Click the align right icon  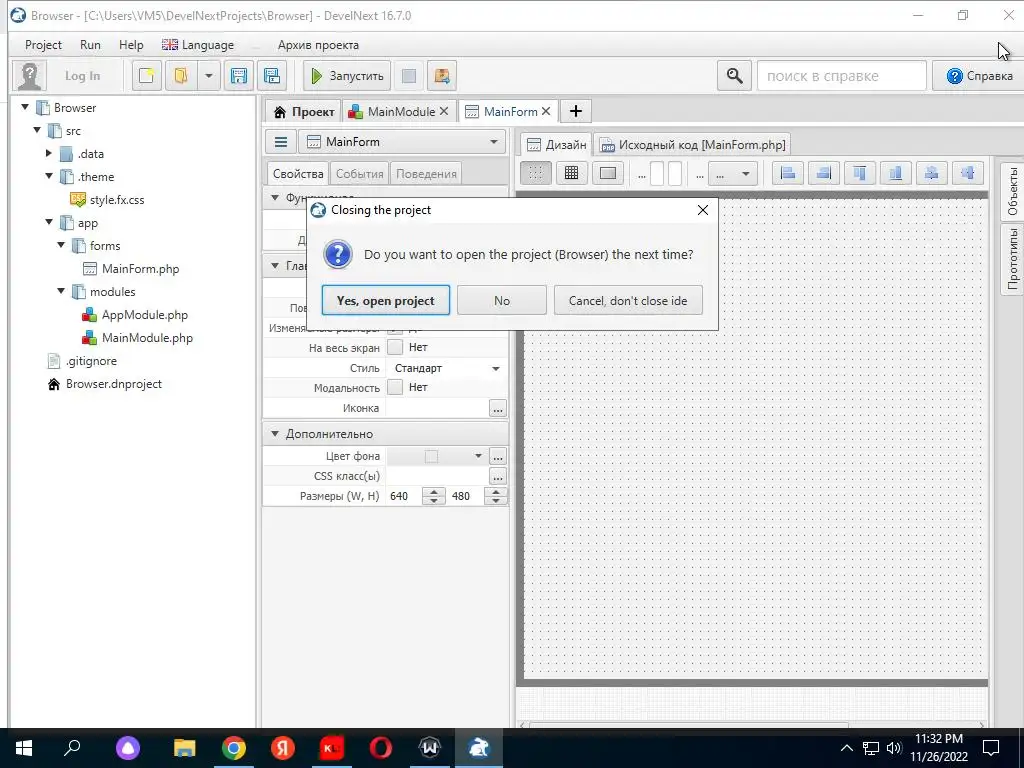point(824,173)
